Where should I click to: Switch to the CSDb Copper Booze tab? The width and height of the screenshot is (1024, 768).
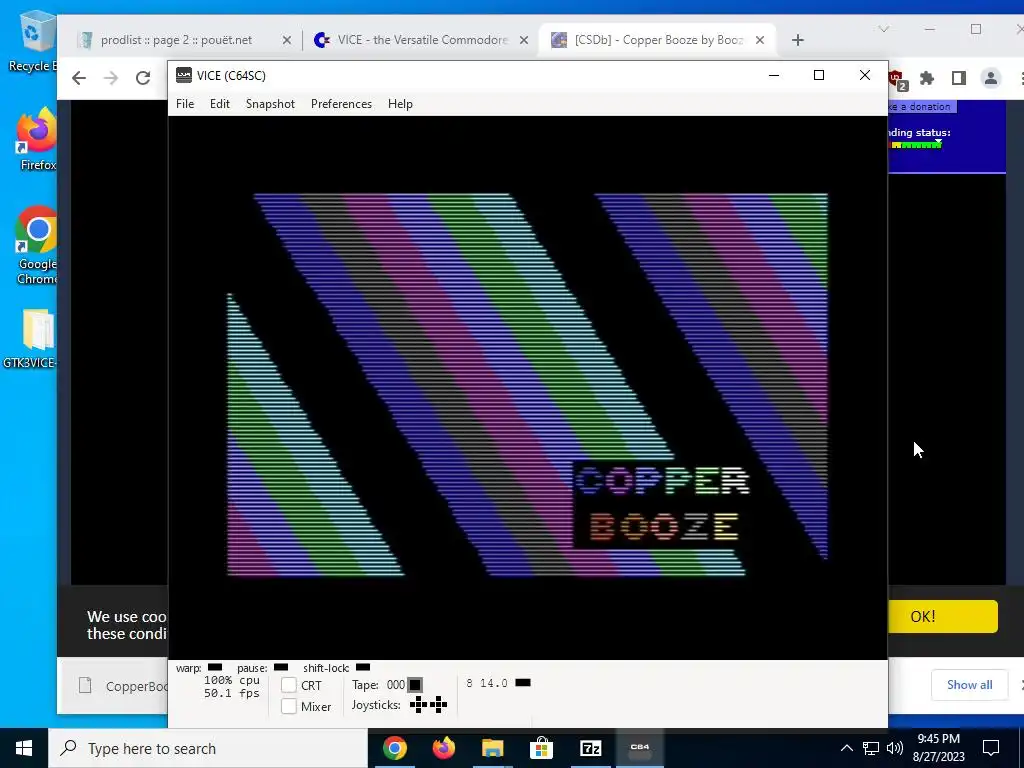coord(658,40)
